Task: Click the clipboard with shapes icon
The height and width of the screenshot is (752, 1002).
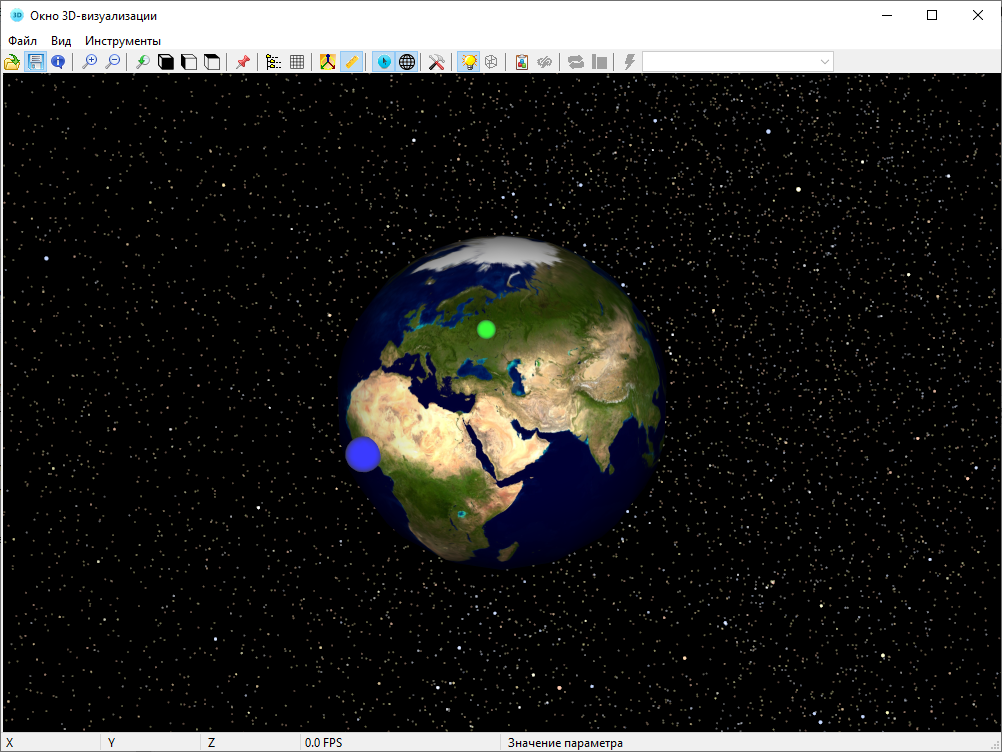Action: click(x=521, y=62)
